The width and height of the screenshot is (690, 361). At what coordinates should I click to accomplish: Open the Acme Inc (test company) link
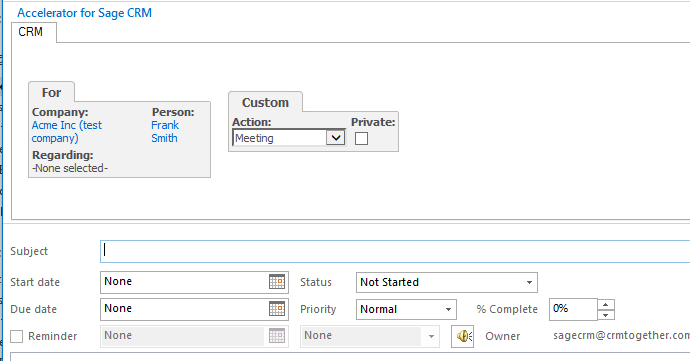click(x=66, y=132)
